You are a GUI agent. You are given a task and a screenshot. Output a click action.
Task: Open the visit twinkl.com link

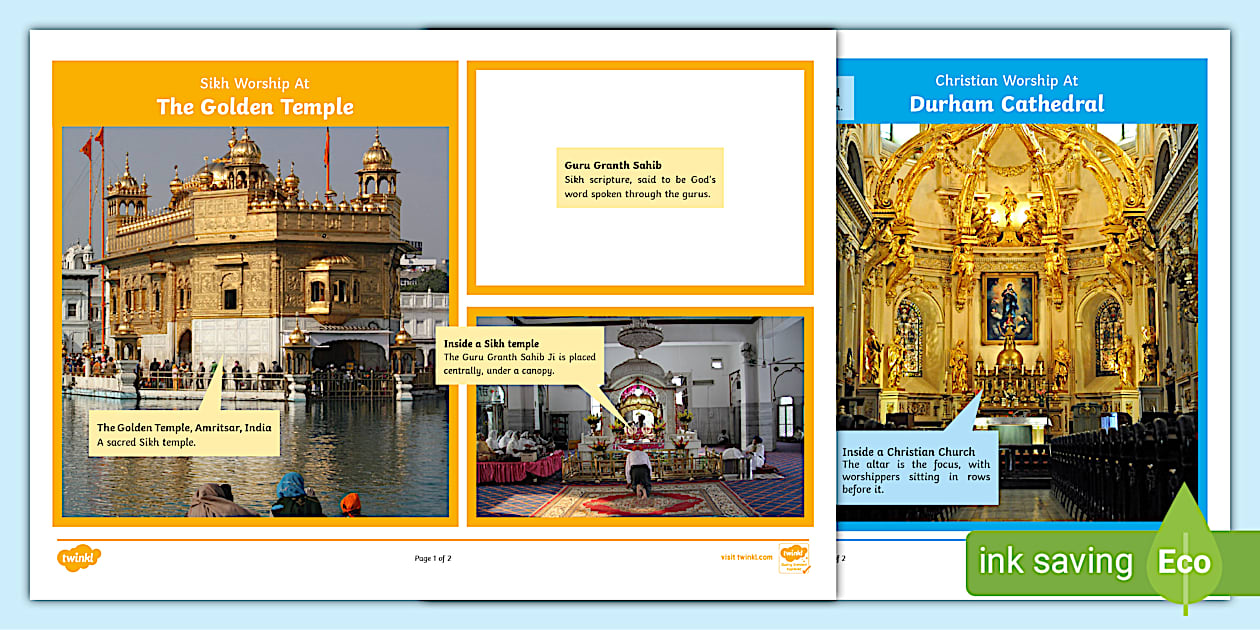(746, 558)
